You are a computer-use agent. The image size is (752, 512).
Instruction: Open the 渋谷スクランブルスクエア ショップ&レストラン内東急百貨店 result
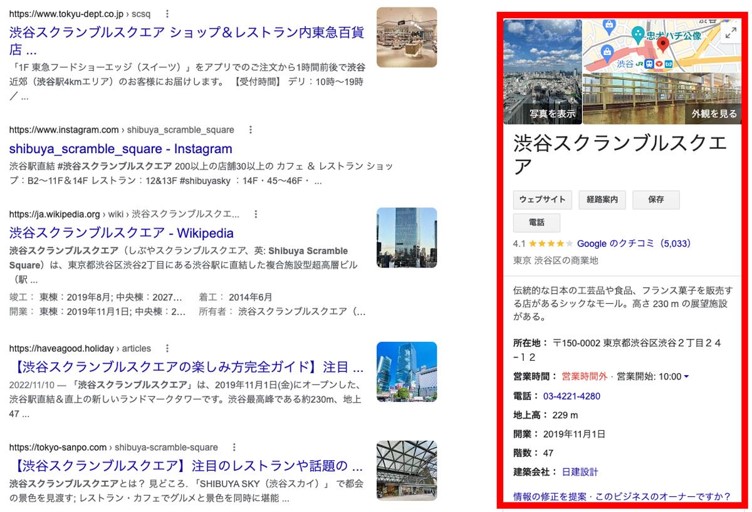click(x=187, y=41)
